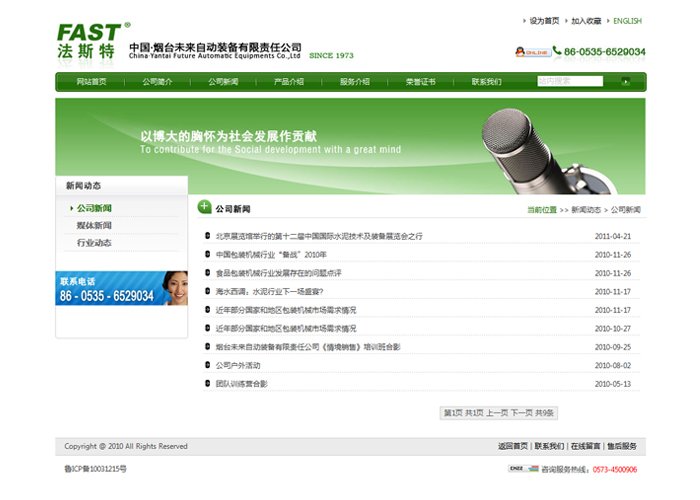Open the news article dated 2011-04-21
This screenshot has width=700, height=500.
319,236
